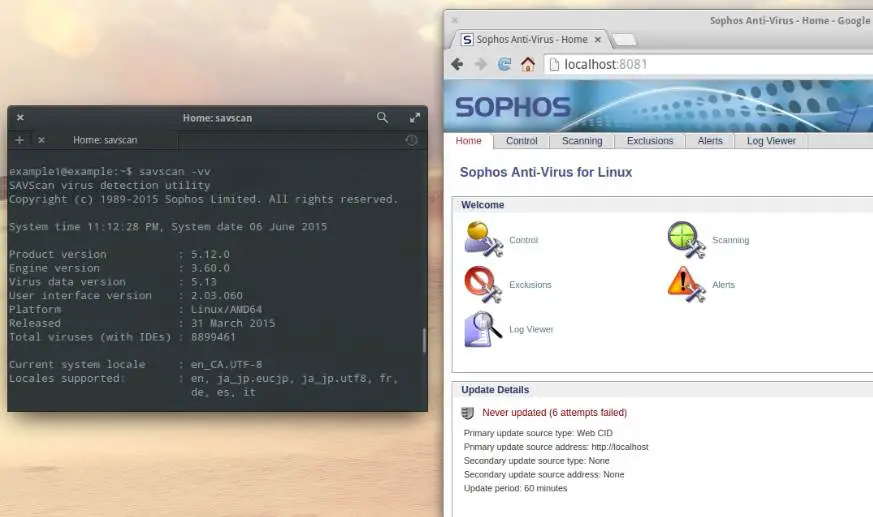
Task: Switch to the Exclusions tab
Action: point(650,141)
